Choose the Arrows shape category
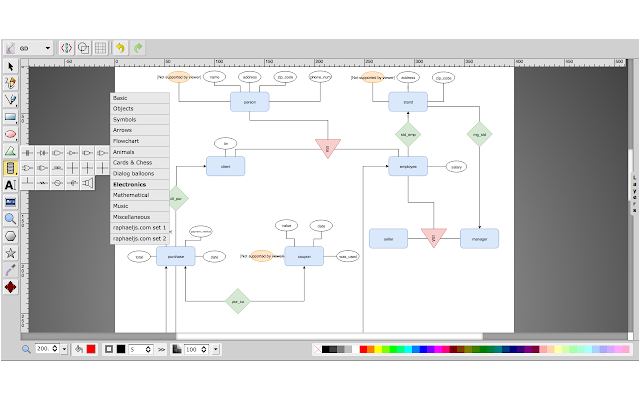 click(x=140, y=130)
